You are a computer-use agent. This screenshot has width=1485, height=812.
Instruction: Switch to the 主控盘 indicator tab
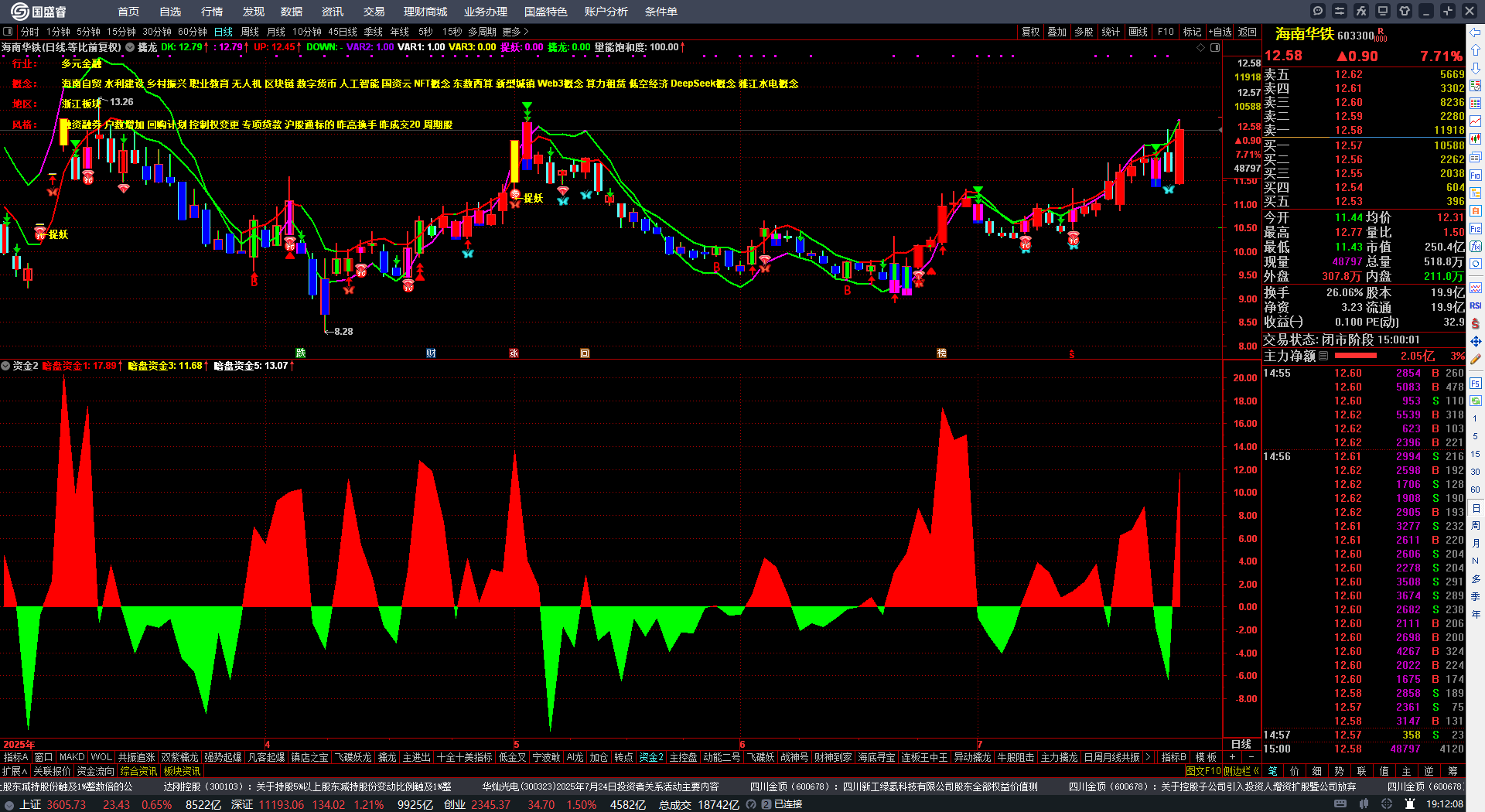tap(684, 757)
